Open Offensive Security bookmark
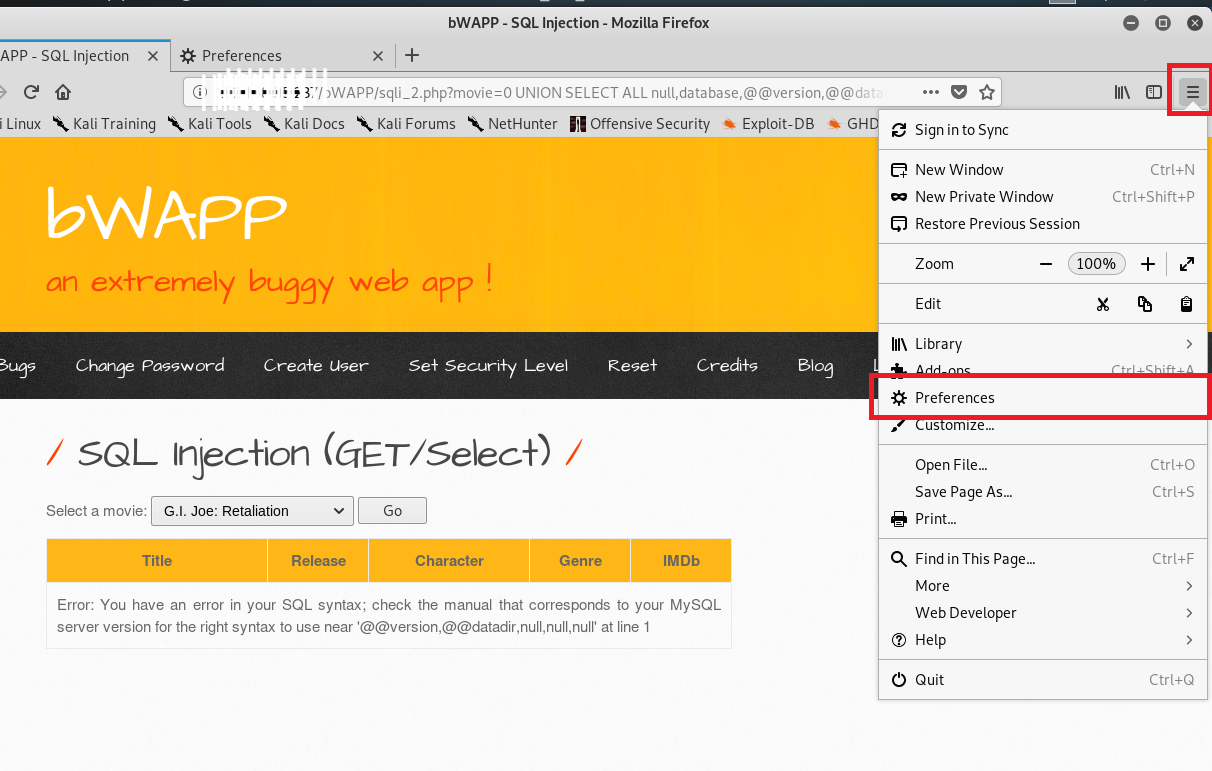This screenshot has height=771, width=1212. [x=639, y=124]
